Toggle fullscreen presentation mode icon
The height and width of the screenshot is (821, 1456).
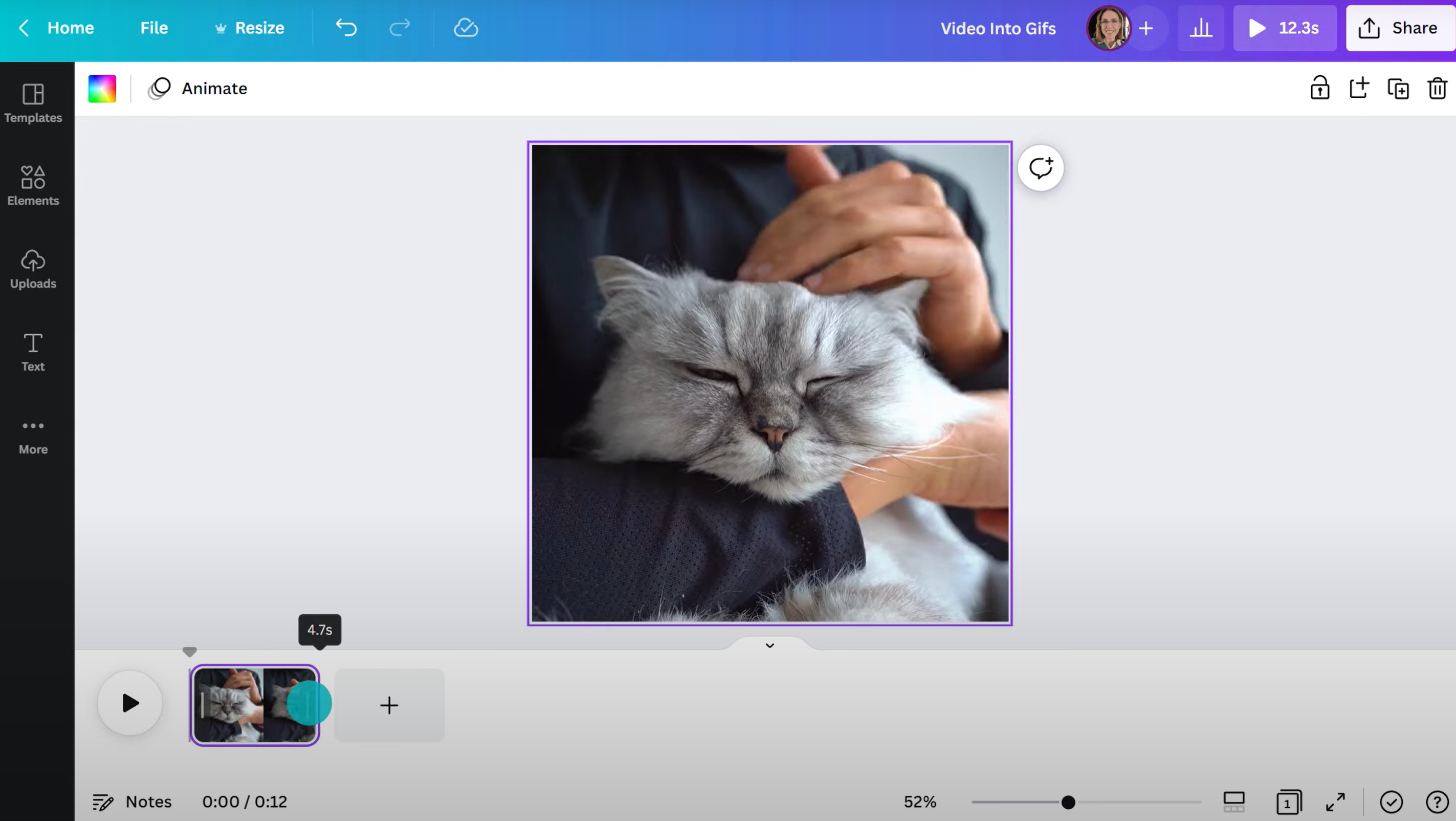click(x=1335, y=802)
